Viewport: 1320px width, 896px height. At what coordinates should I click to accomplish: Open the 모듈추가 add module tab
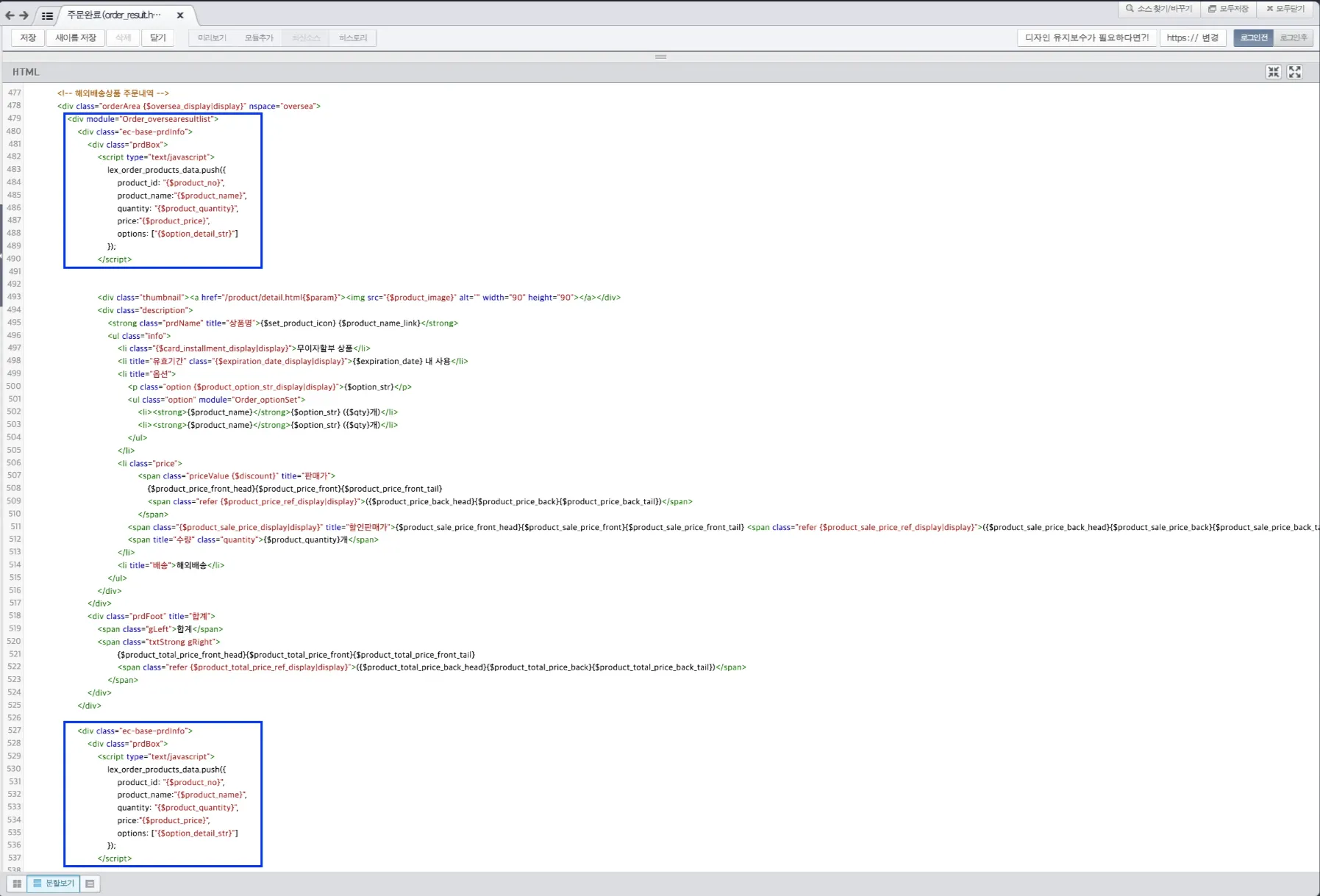[x=259, y=37]
